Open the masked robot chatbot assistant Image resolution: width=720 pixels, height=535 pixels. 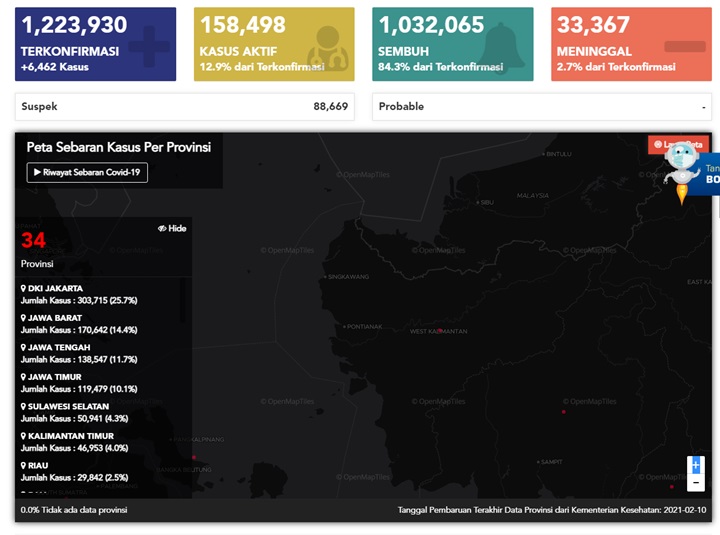tap(681, 173)
